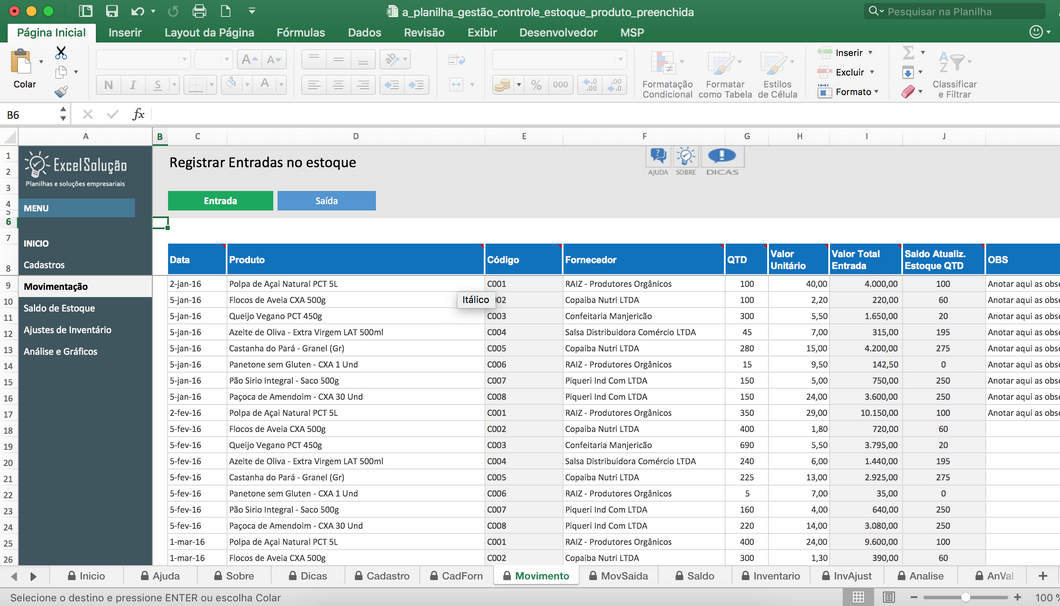Click the fill color paint bucket icon
Screen dimensions: 1060x606
tap(231, 84)
